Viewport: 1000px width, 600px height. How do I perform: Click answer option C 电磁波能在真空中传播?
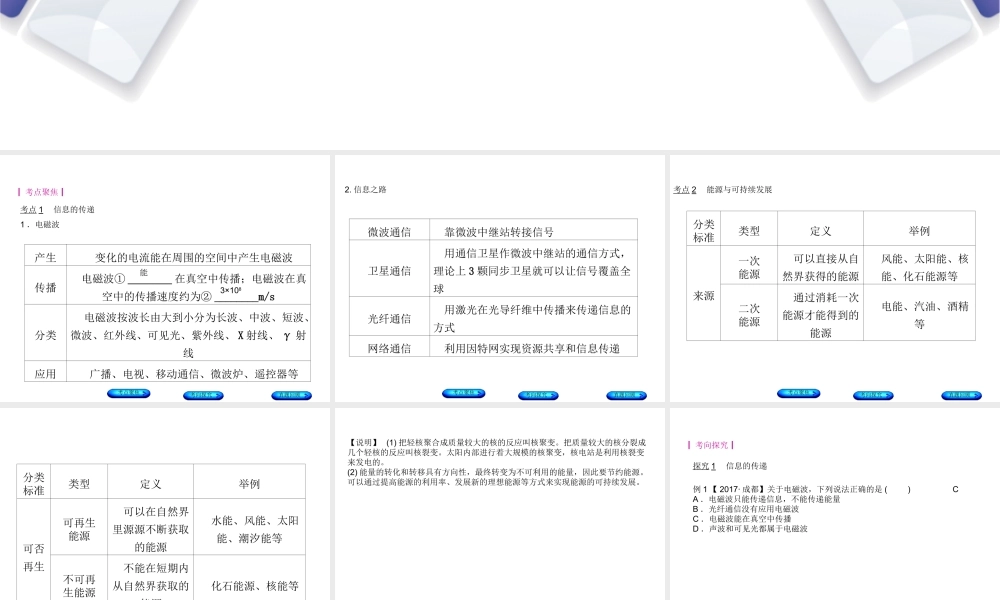tap(742, 518)
